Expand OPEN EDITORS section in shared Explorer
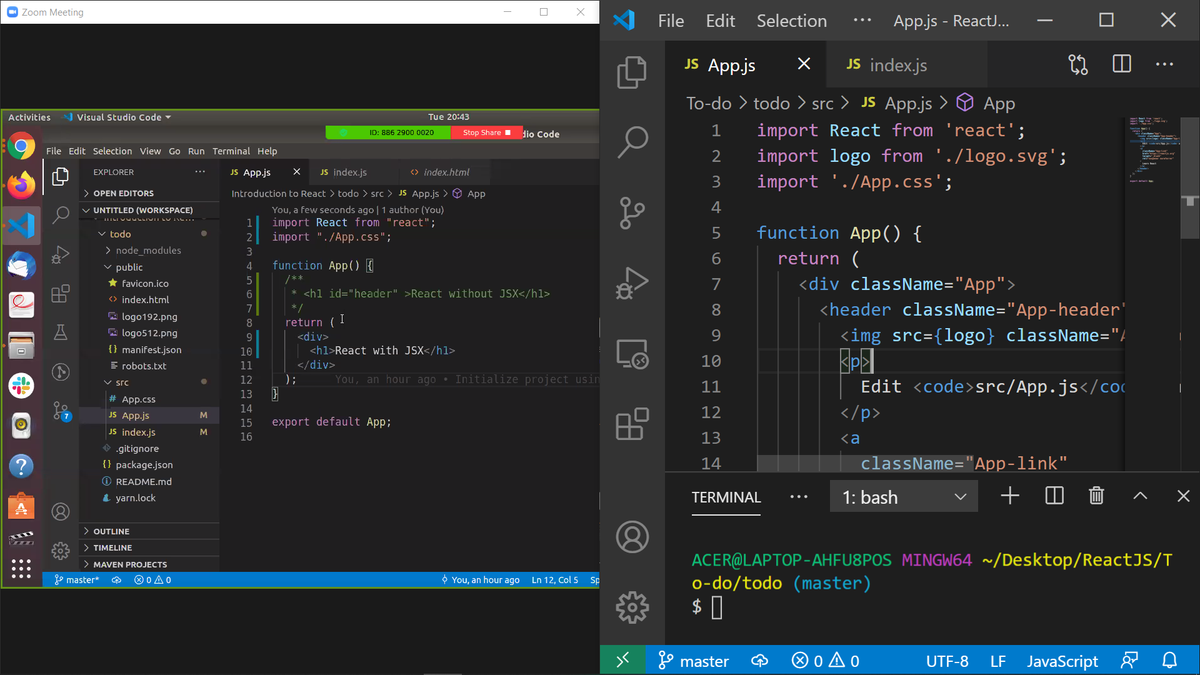This screenshot has width=1200, height=675. [148, 193]
